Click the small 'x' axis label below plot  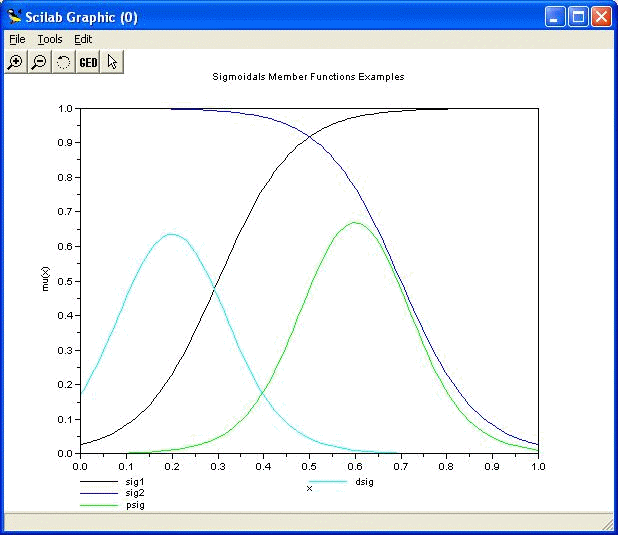(309, 489)
